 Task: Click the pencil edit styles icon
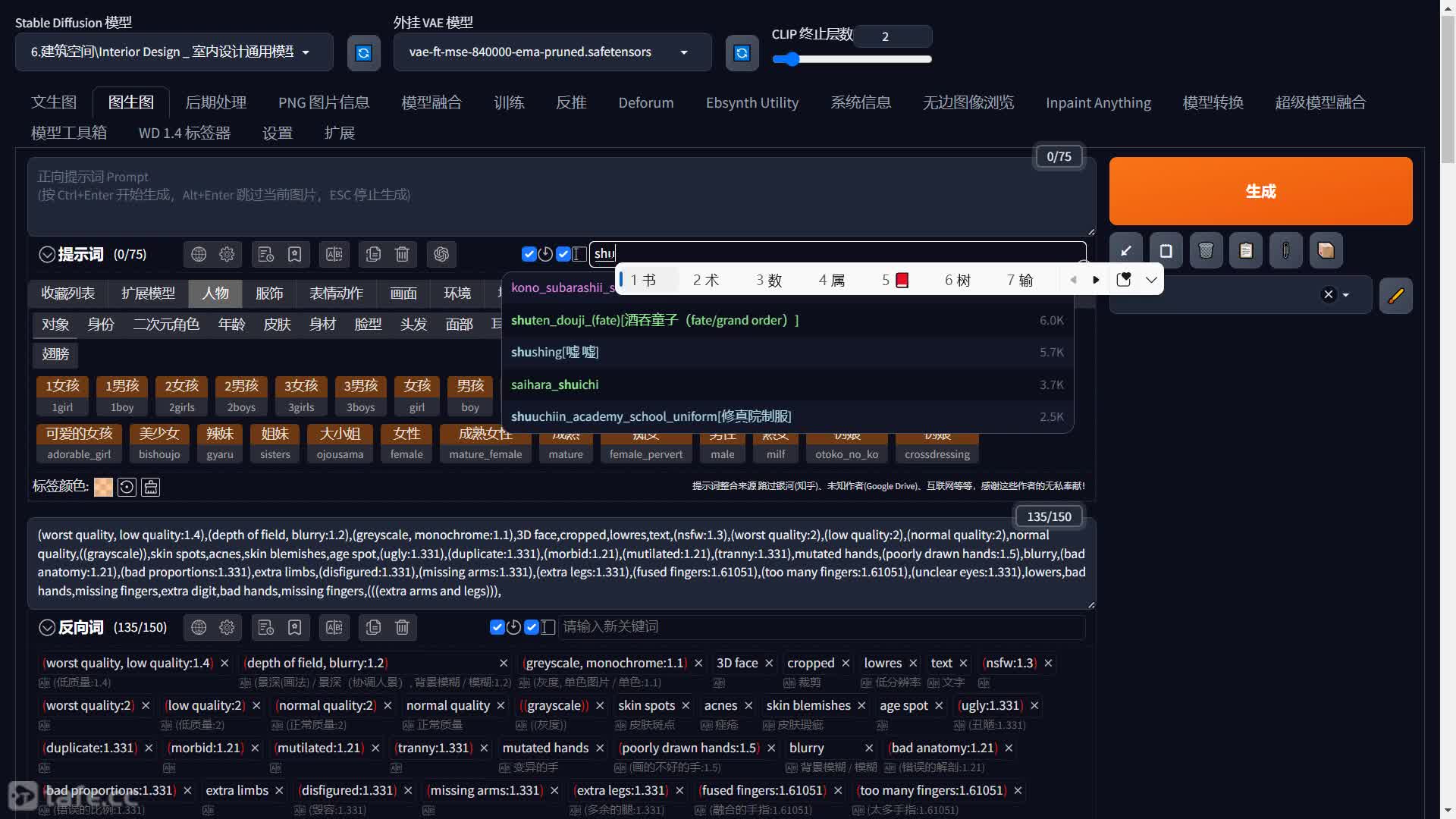click(x=1396, y=296)
